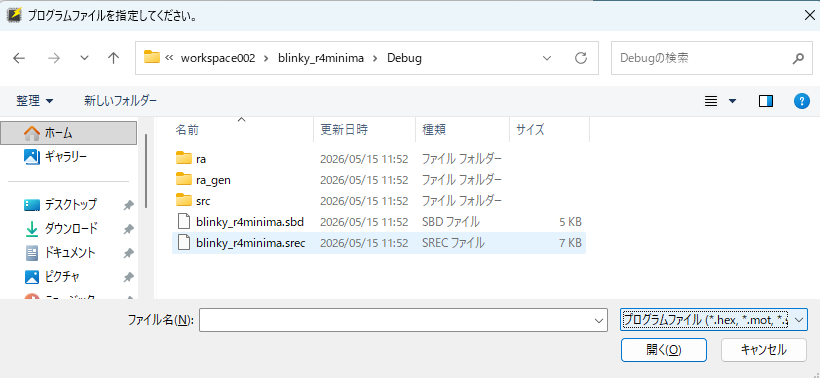This screenshot has height=378, width=820.
Task: Click the folder icon in address bar
Action: [152, 57]
